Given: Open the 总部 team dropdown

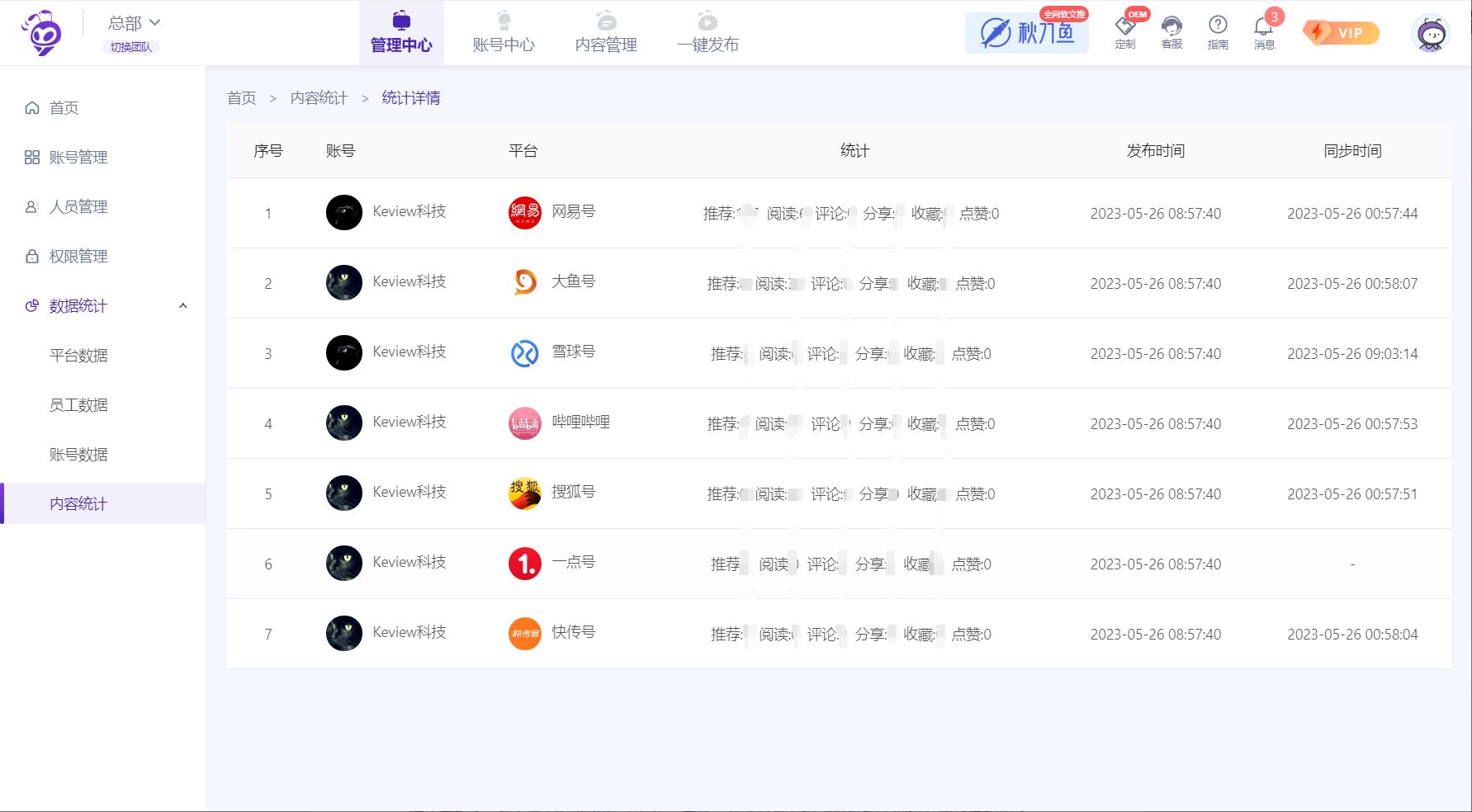Looking at the screenshot, I should [134, 23].
